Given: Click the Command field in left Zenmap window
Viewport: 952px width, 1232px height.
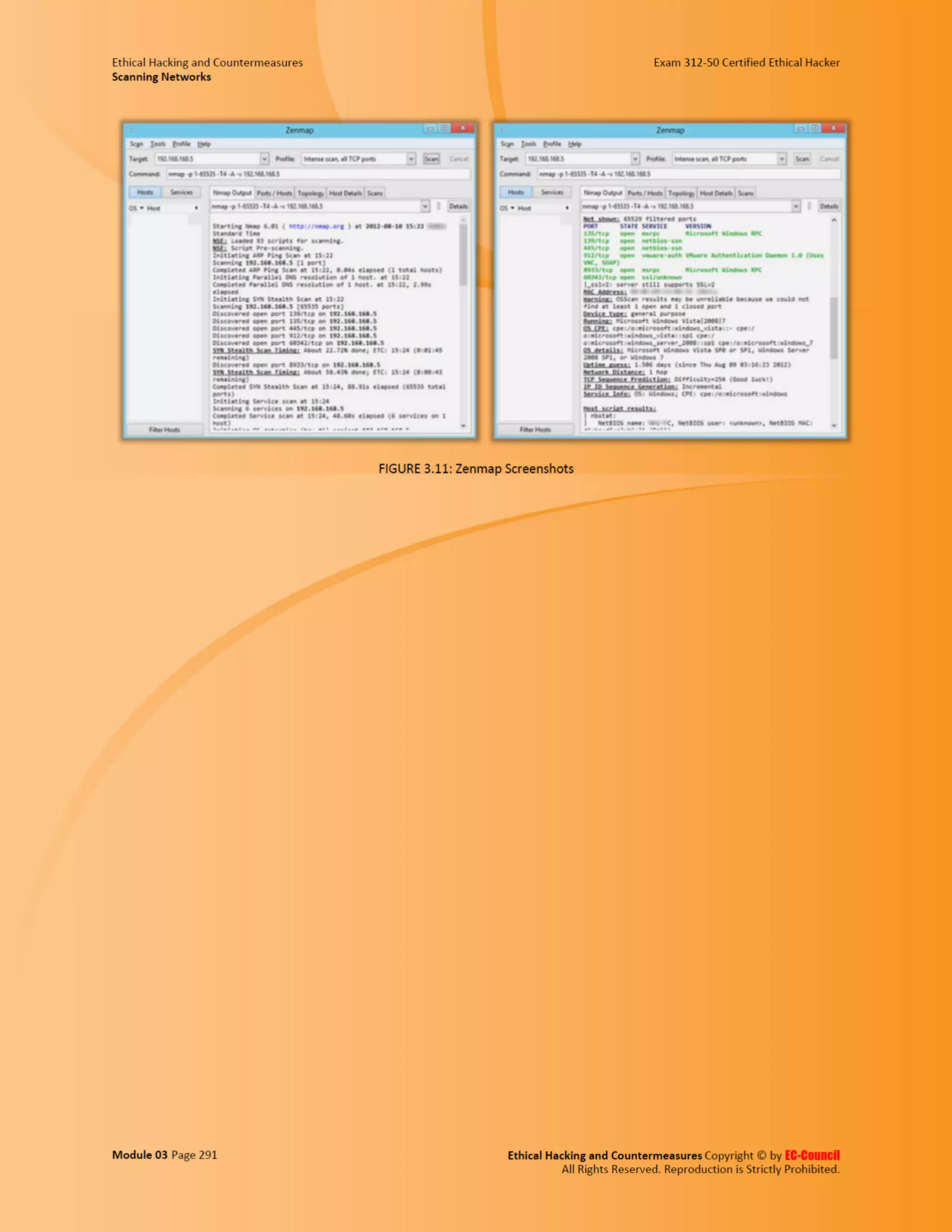Looking at the screenshot, I should 318,174.
